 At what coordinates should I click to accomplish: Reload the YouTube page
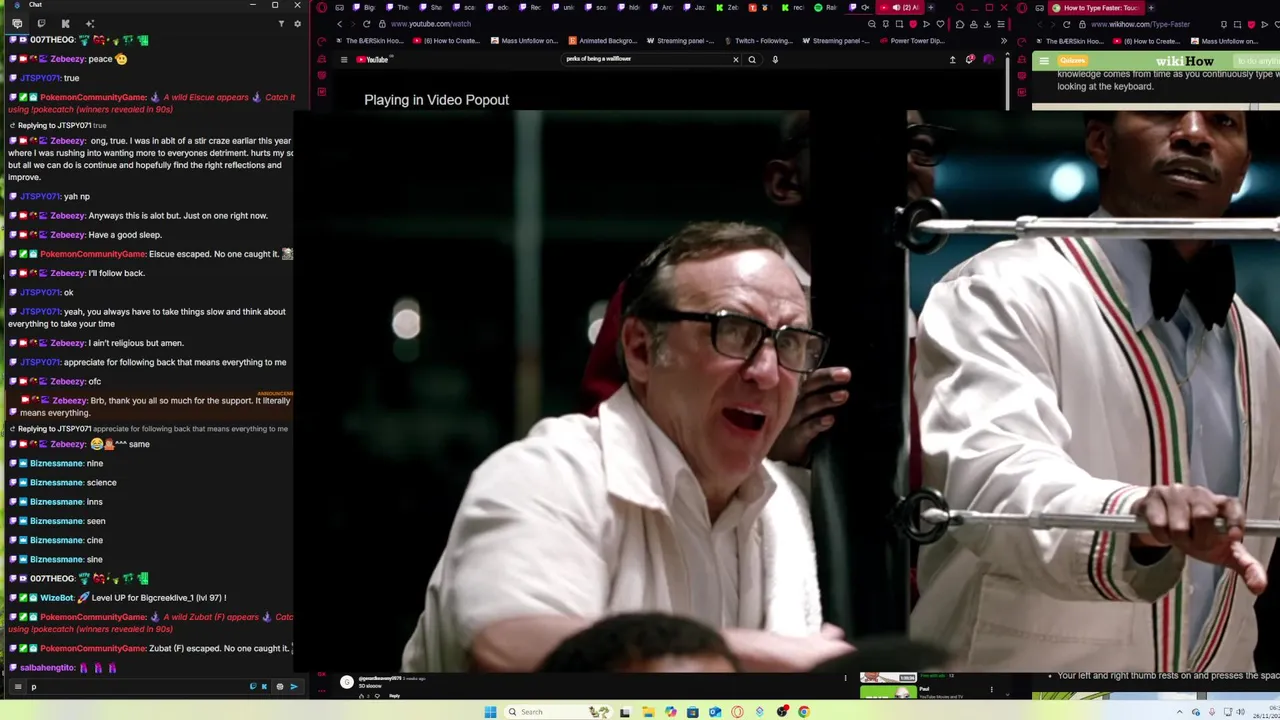tap(367, 24)
